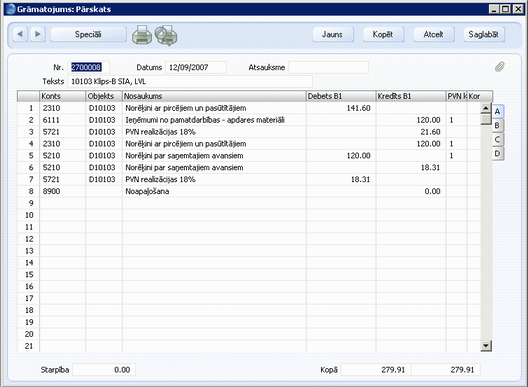Click the Jauns button

coord(333,34)
